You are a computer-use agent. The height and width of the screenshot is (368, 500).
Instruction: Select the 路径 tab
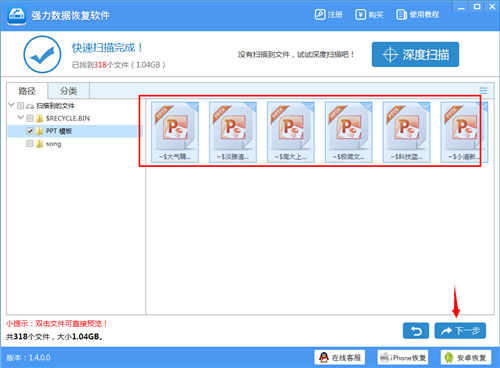27,91
